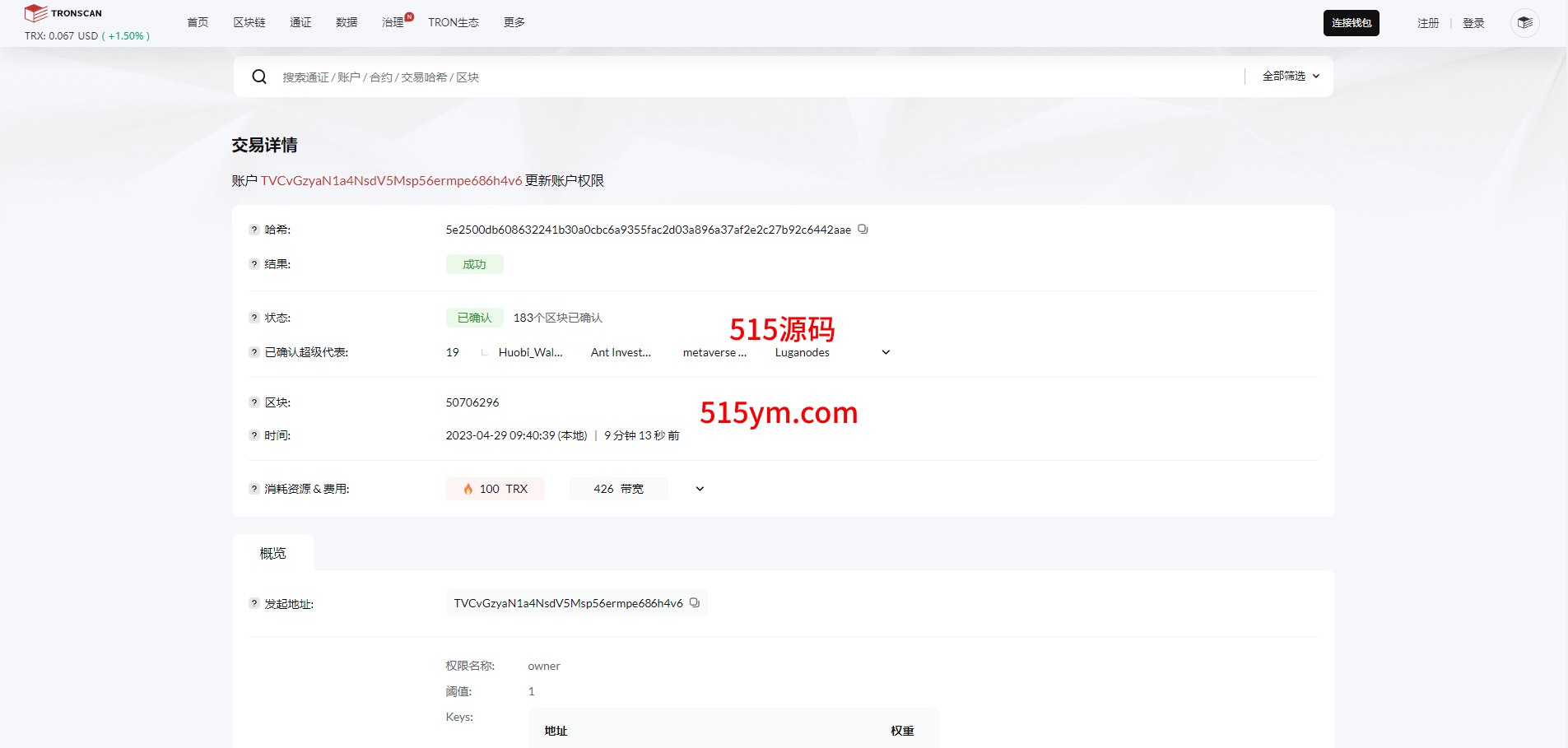Click the 连接钱包 button

point(1351,23)
